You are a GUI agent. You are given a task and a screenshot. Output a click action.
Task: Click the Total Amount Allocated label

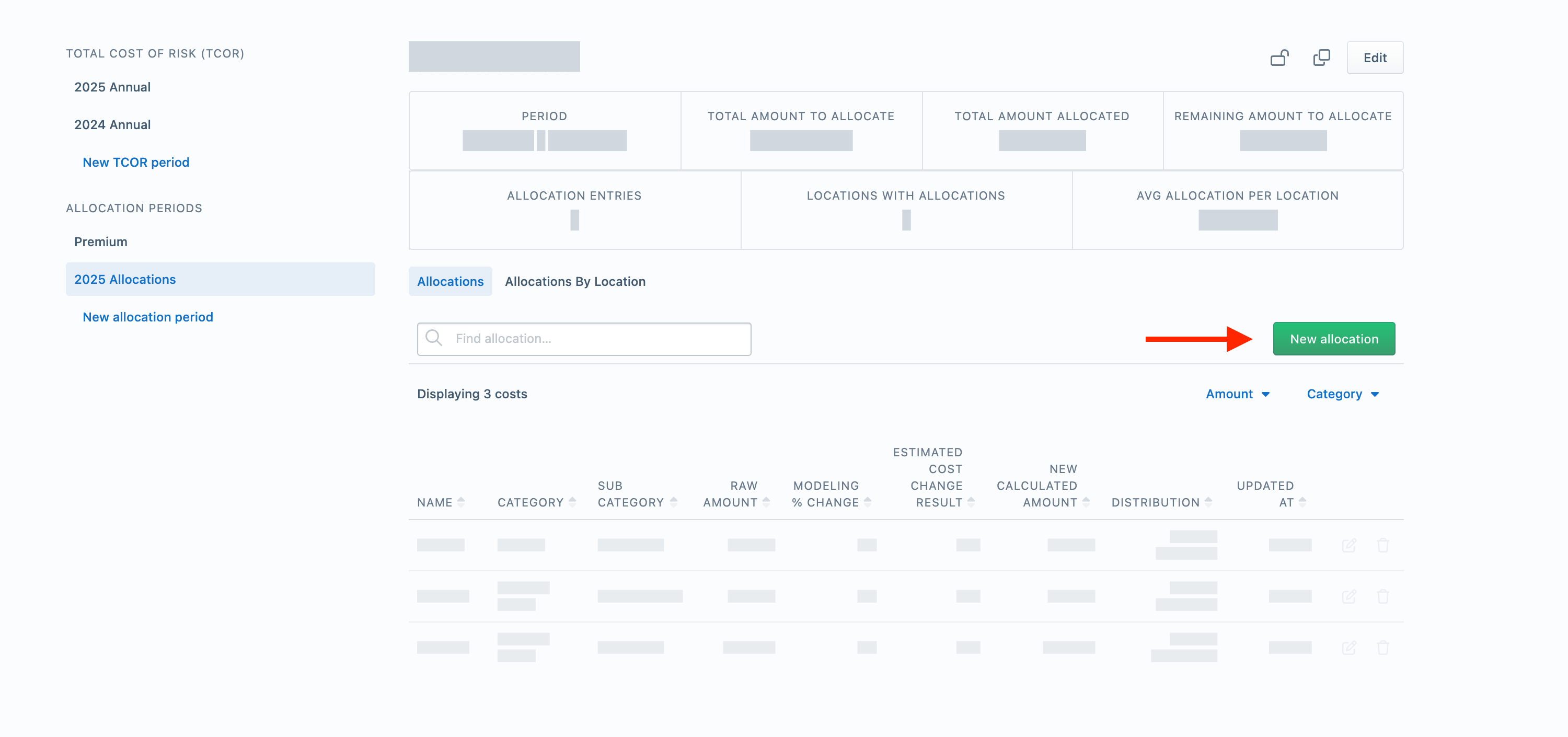click(x=1042, y=116)
